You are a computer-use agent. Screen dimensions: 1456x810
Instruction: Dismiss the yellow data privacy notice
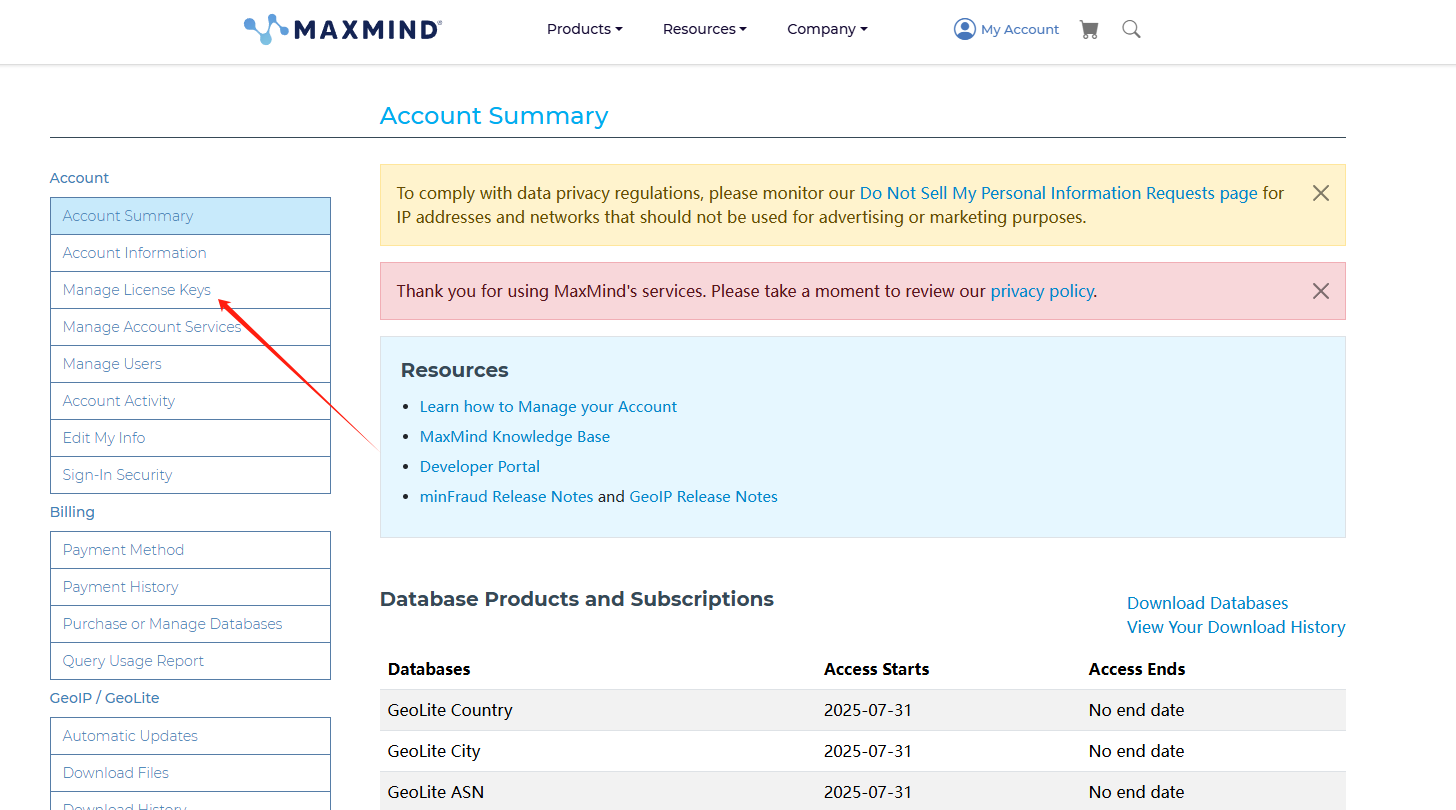[x=1321, y=193]
